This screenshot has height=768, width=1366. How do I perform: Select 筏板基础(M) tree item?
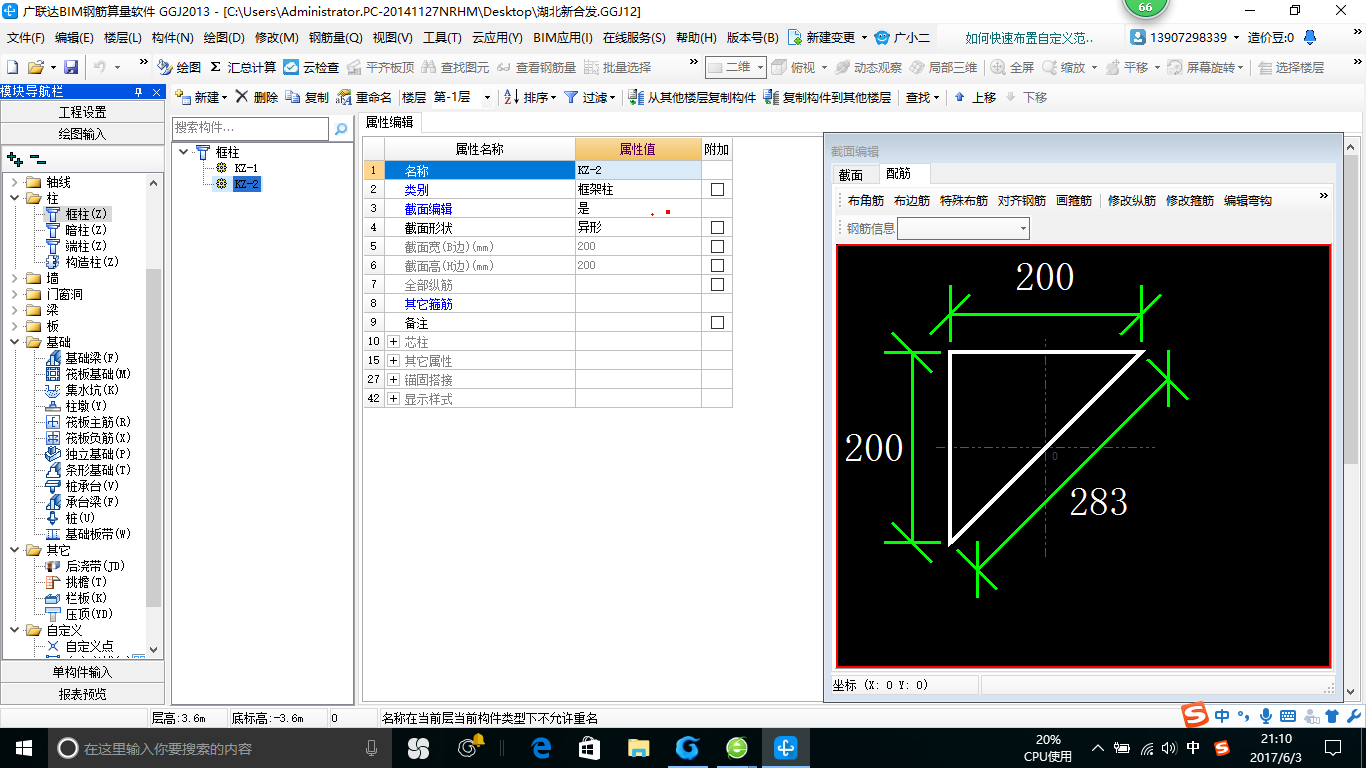click(88, 374)
